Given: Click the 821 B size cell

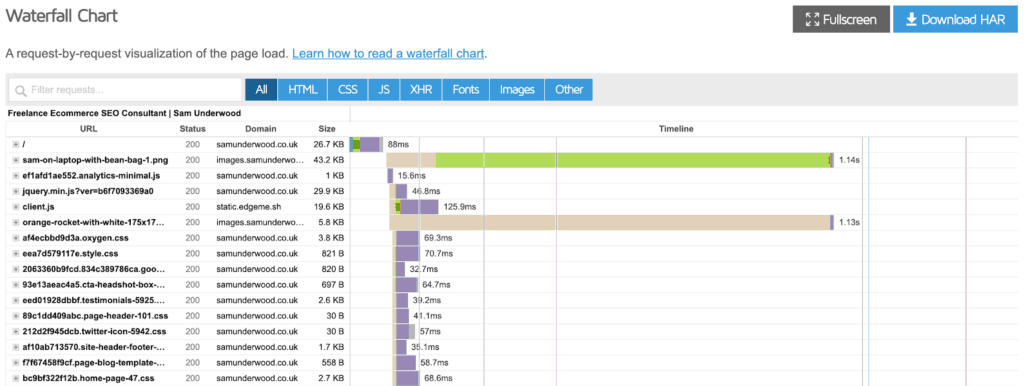Looking at the screenshot, I should [334, 253].
